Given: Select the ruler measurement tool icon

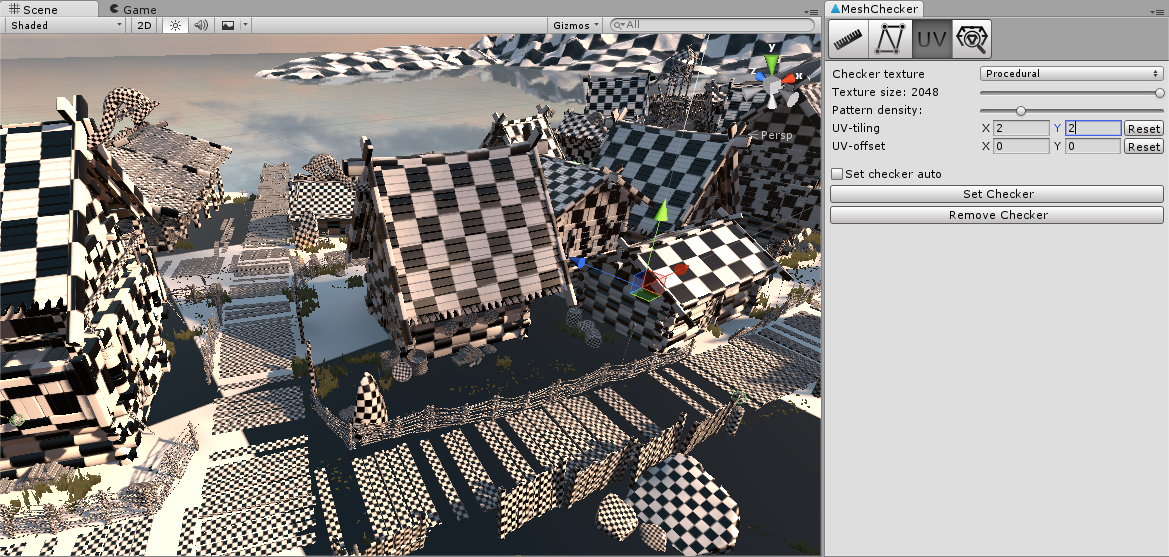Looking at the screenshot, I should pyautogui.click(x=850, y=39).
